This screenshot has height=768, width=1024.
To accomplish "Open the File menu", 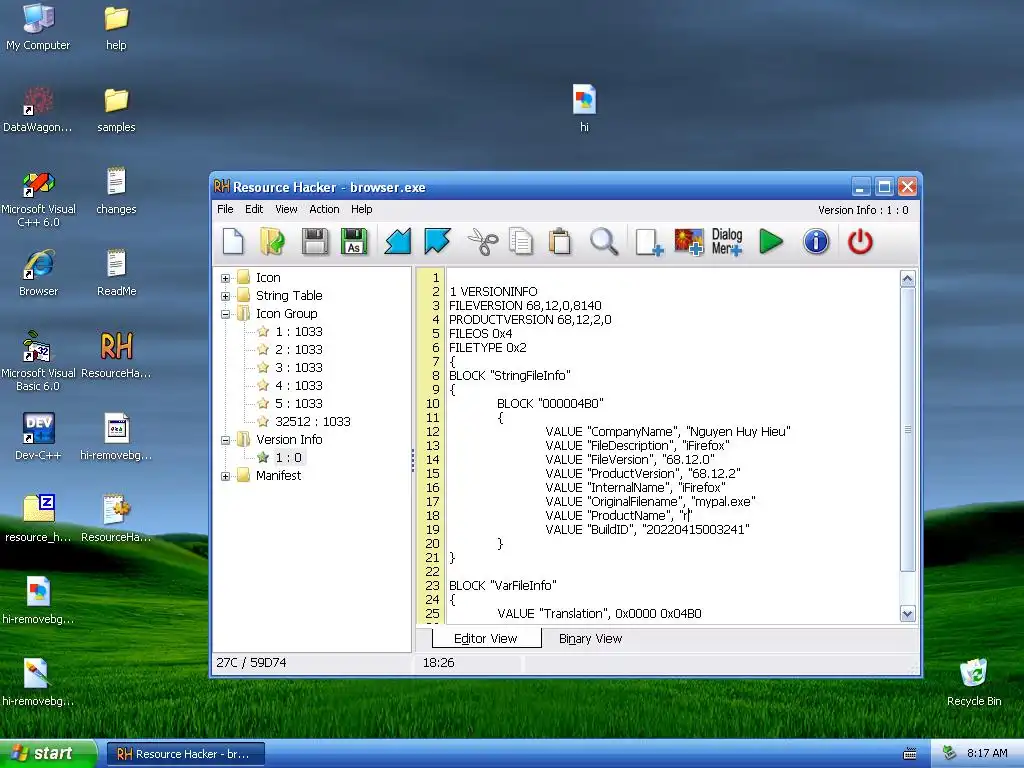I will pyautogui.click(x=225, y=209).
